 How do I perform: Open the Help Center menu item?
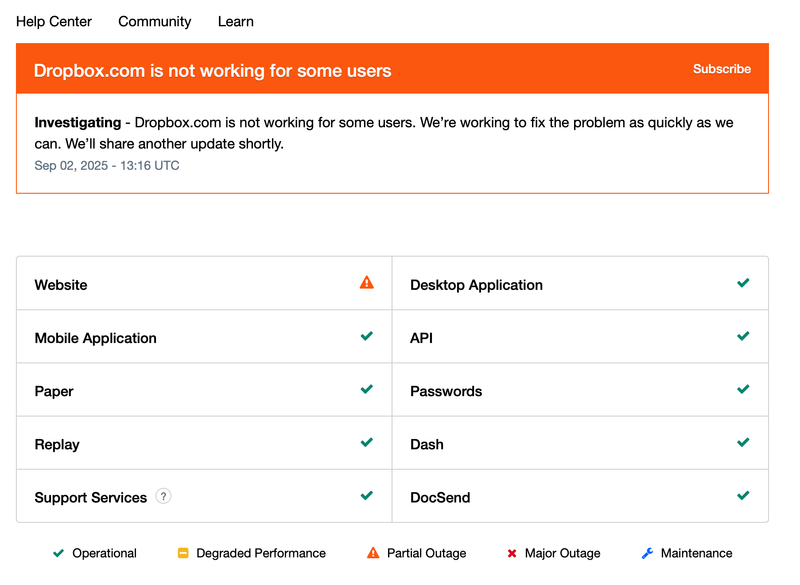tap(54, 21)
